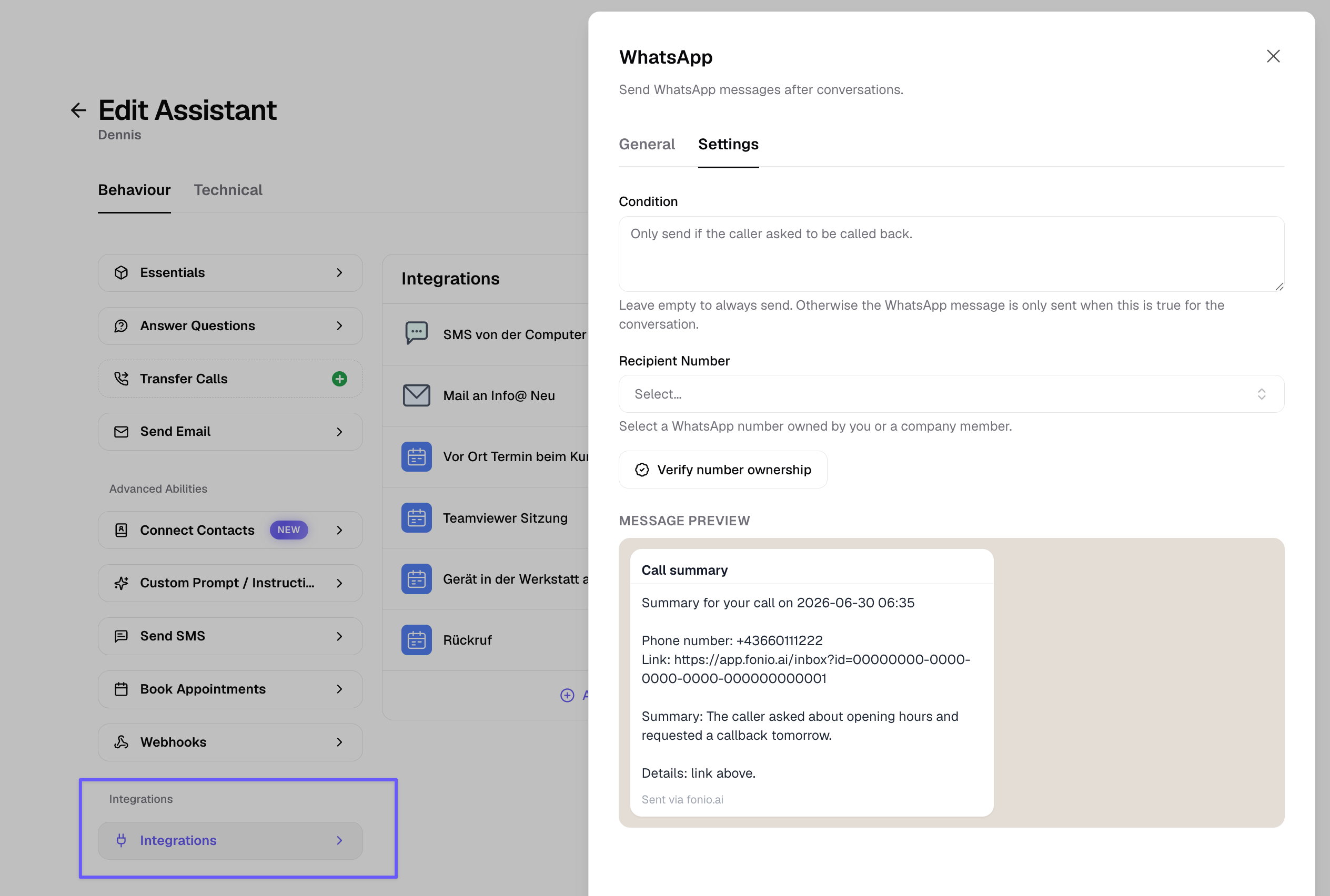The height and width of the screenshot is (896, 1330).
Task: Click the verify badge icon
Action: coord(642,470)
